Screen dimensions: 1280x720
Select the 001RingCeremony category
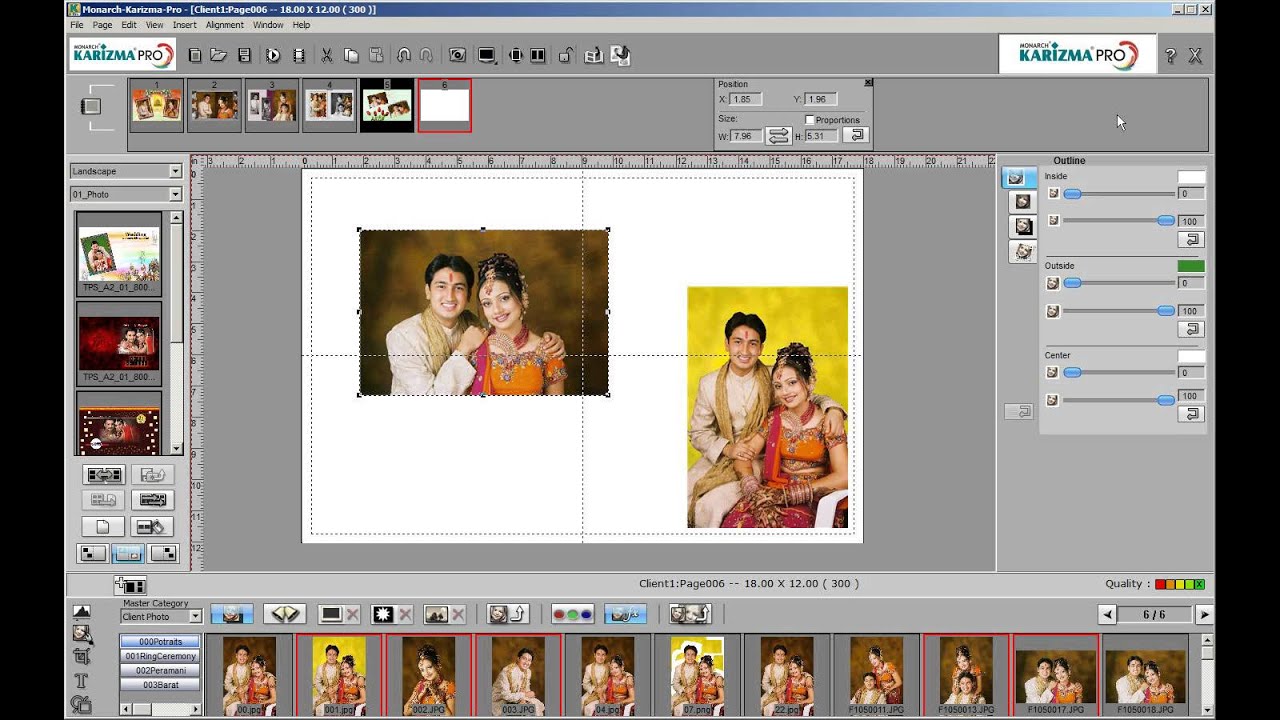click(160, 656)
